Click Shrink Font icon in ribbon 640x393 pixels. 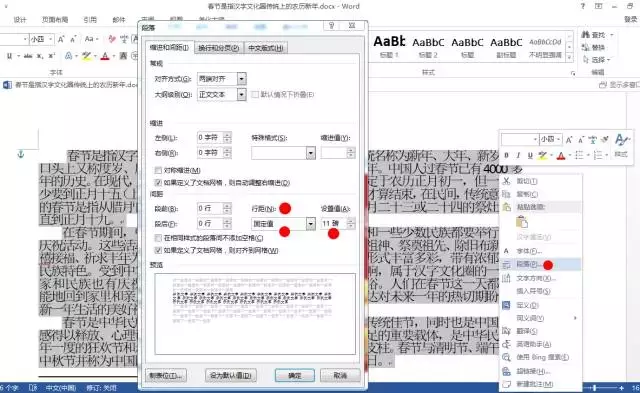[x=73, y=39]
